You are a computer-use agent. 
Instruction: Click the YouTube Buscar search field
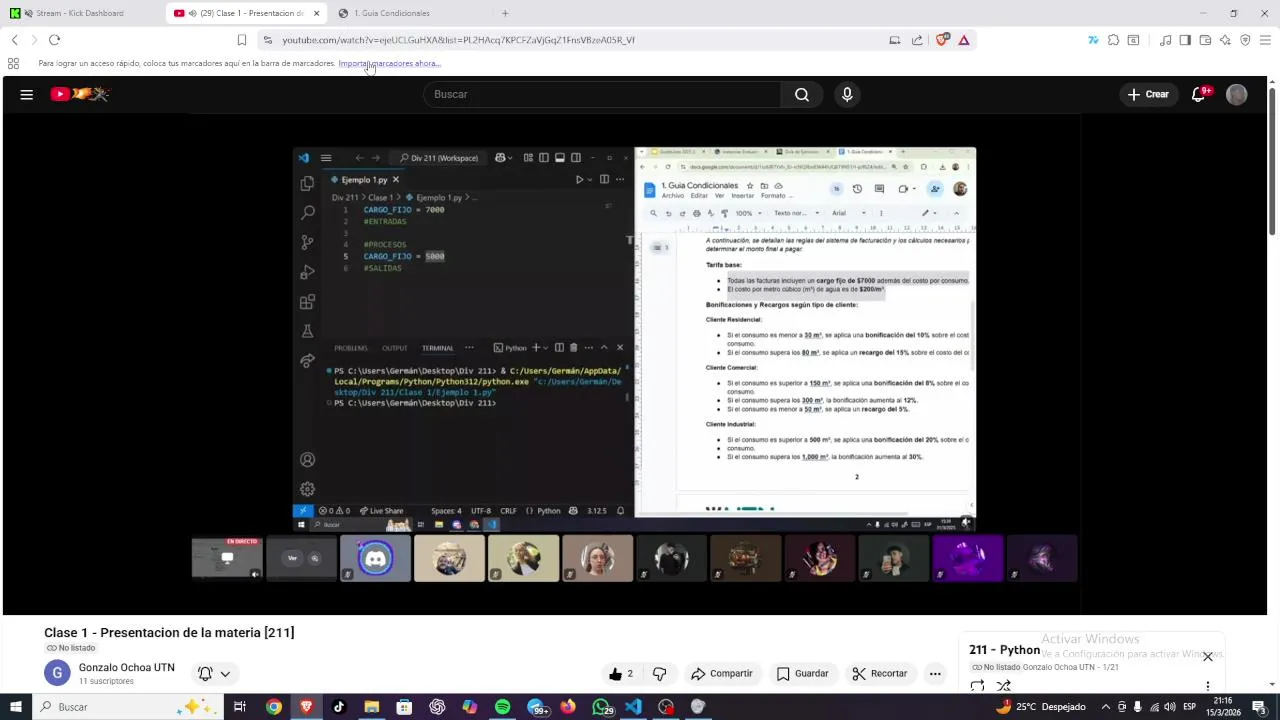pyautogui.click(x=602, y=94)
